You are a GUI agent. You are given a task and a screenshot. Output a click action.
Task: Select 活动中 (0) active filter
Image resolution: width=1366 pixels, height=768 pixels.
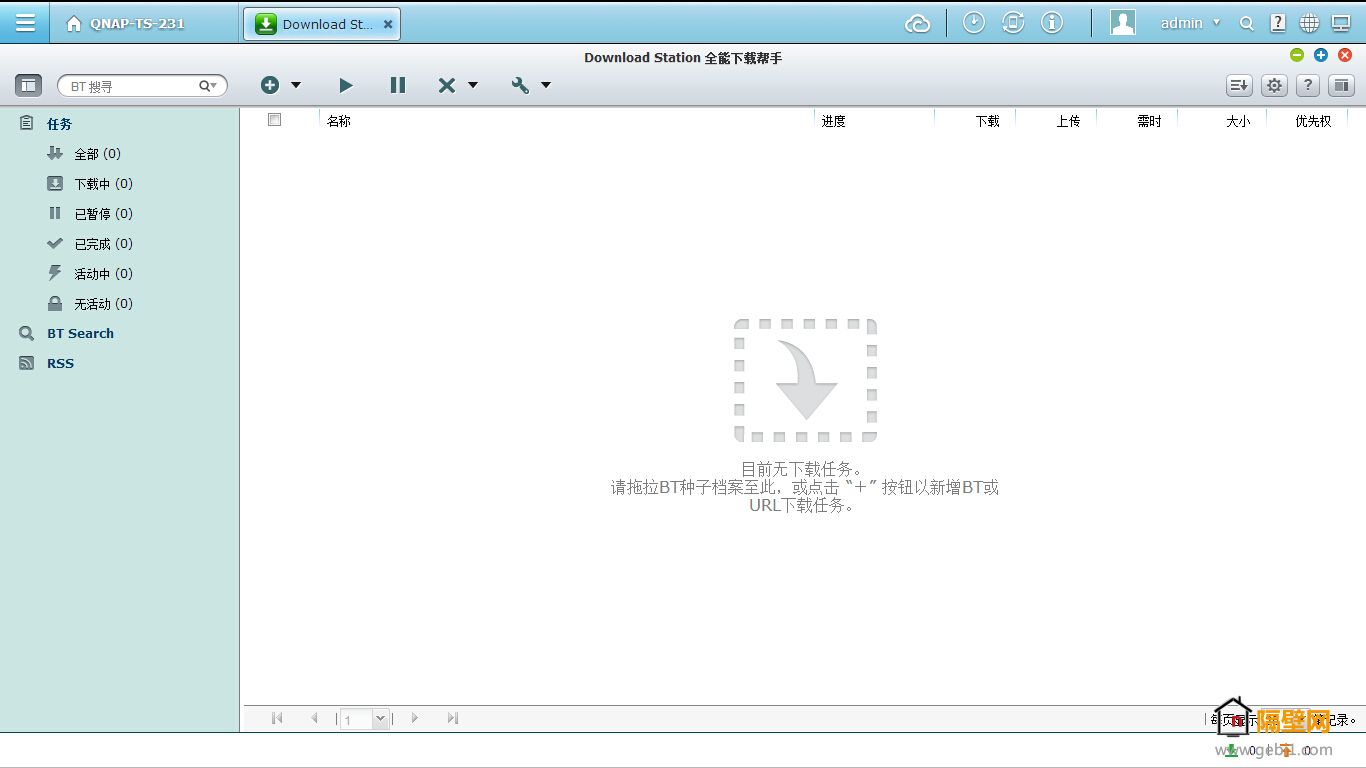tap(103, 274)
